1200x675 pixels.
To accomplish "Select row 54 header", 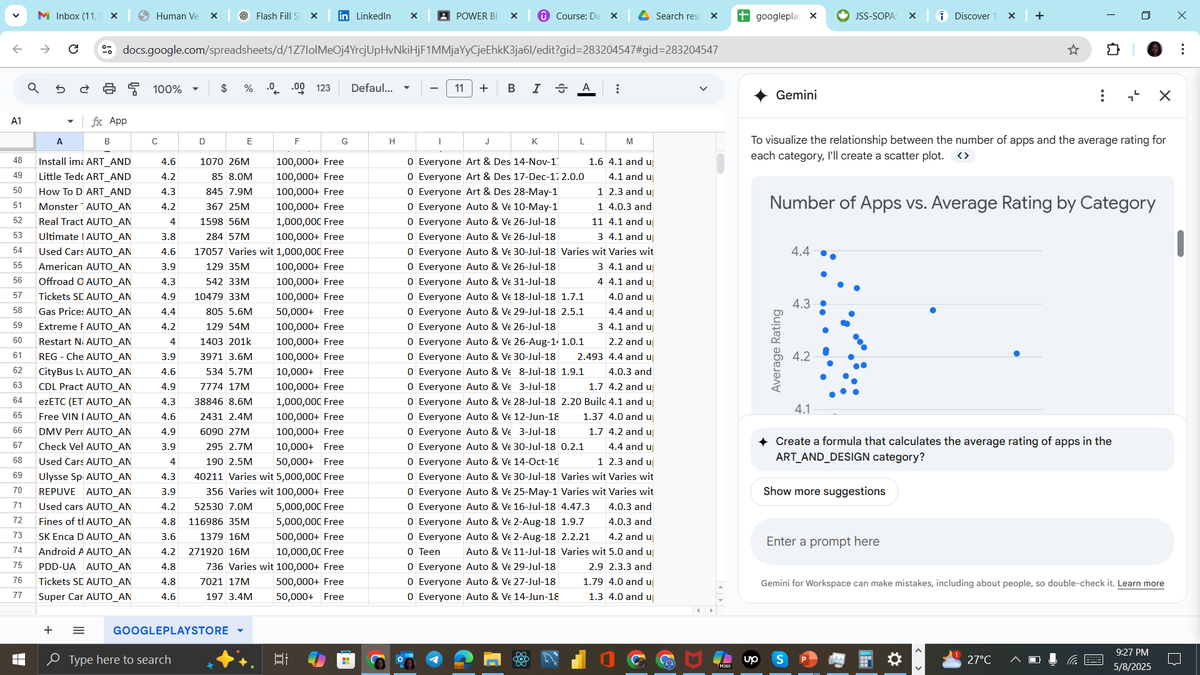I will coord(17,251).
